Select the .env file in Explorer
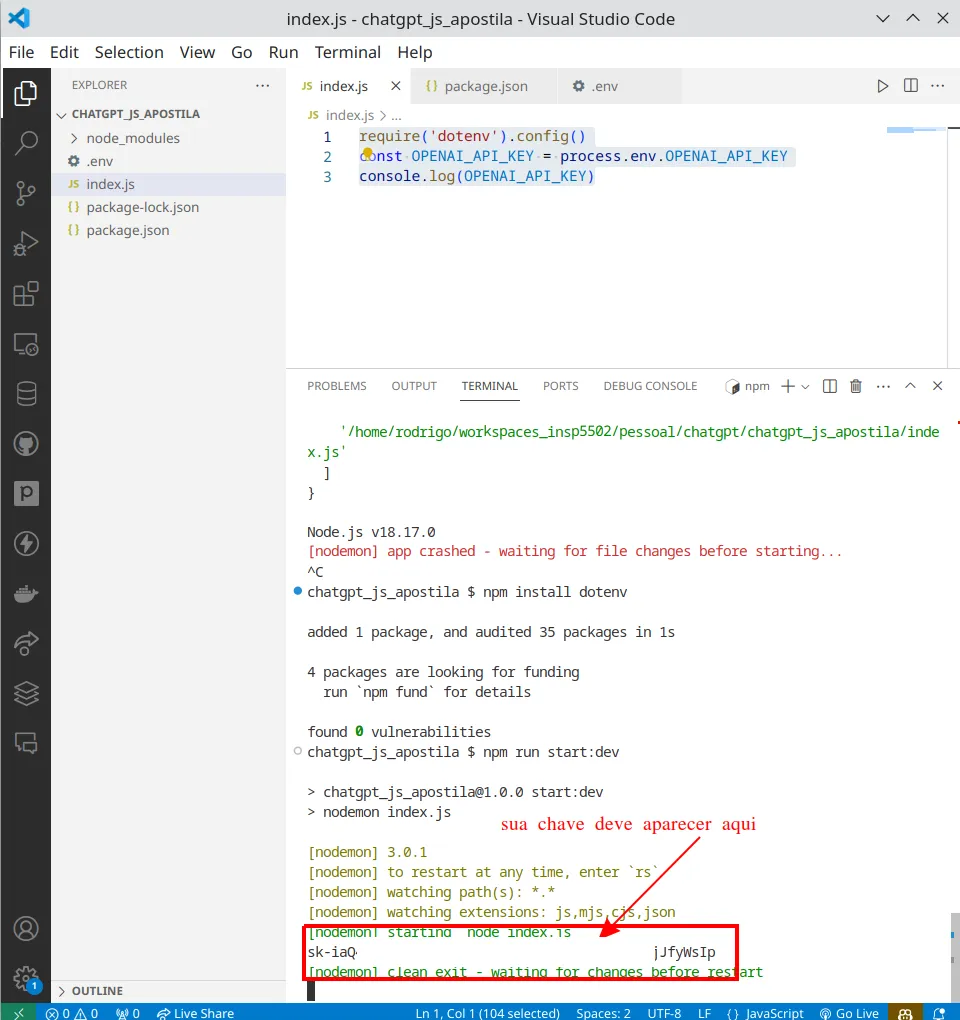The height and width of the screenshot is (1020, 960). [x=168, y=161]
